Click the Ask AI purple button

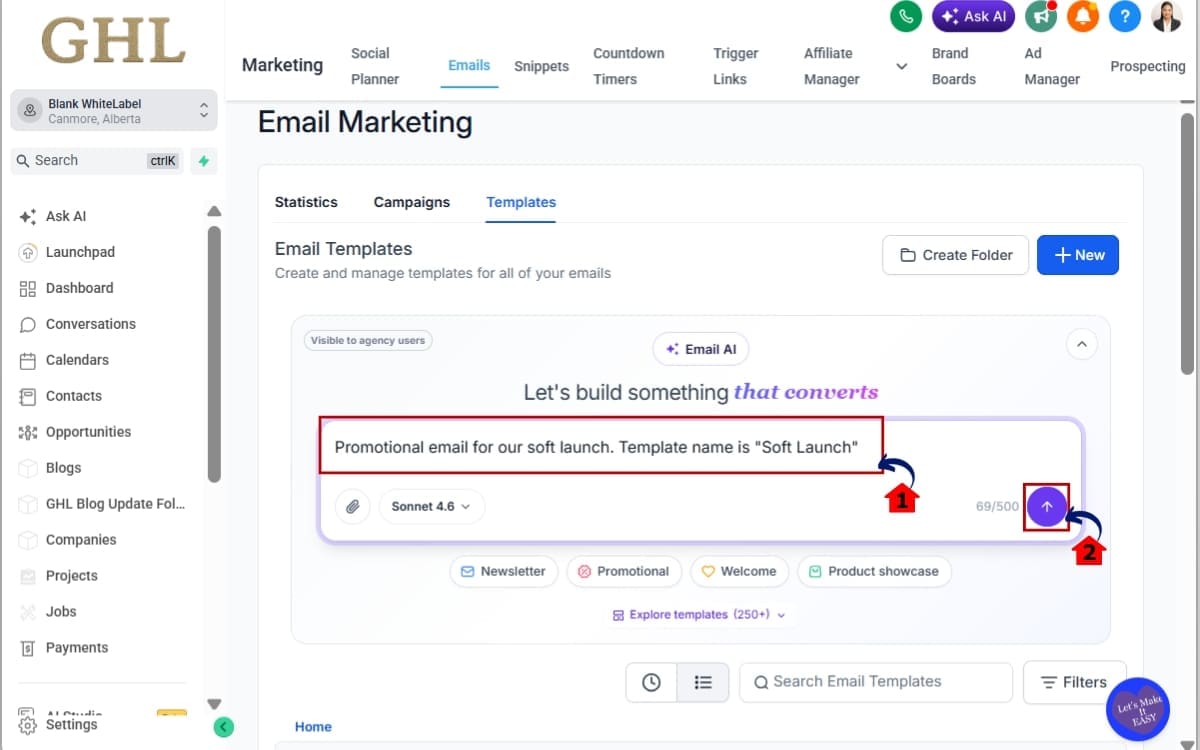pos(974,16)
